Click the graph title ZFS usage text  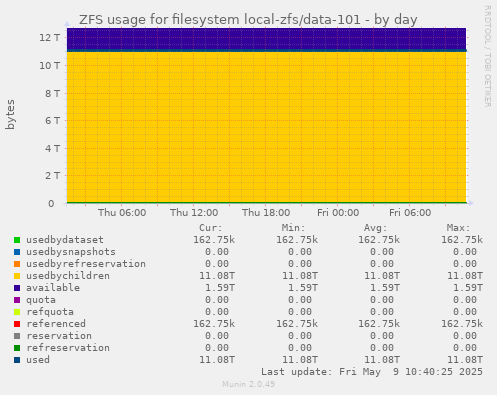(x=248, y=20)
